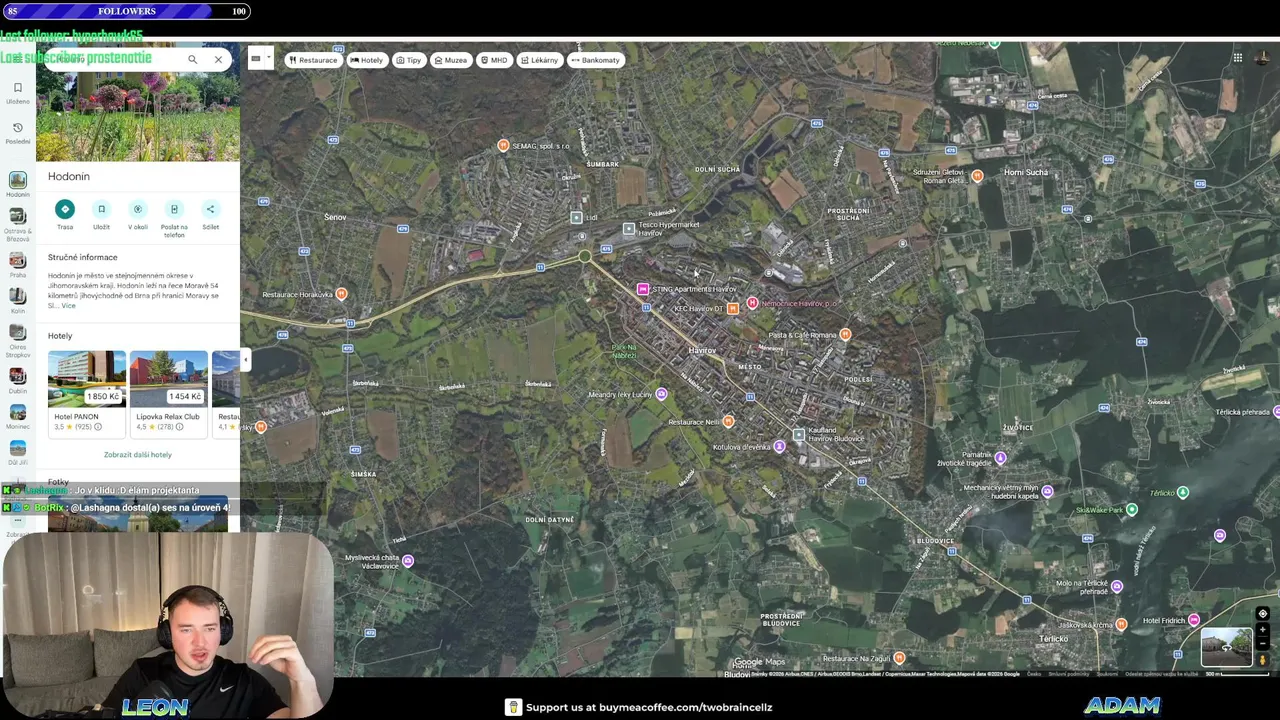
Task: Open the Myslivecká chata Václavovice pin
Action: pos(407,561)
